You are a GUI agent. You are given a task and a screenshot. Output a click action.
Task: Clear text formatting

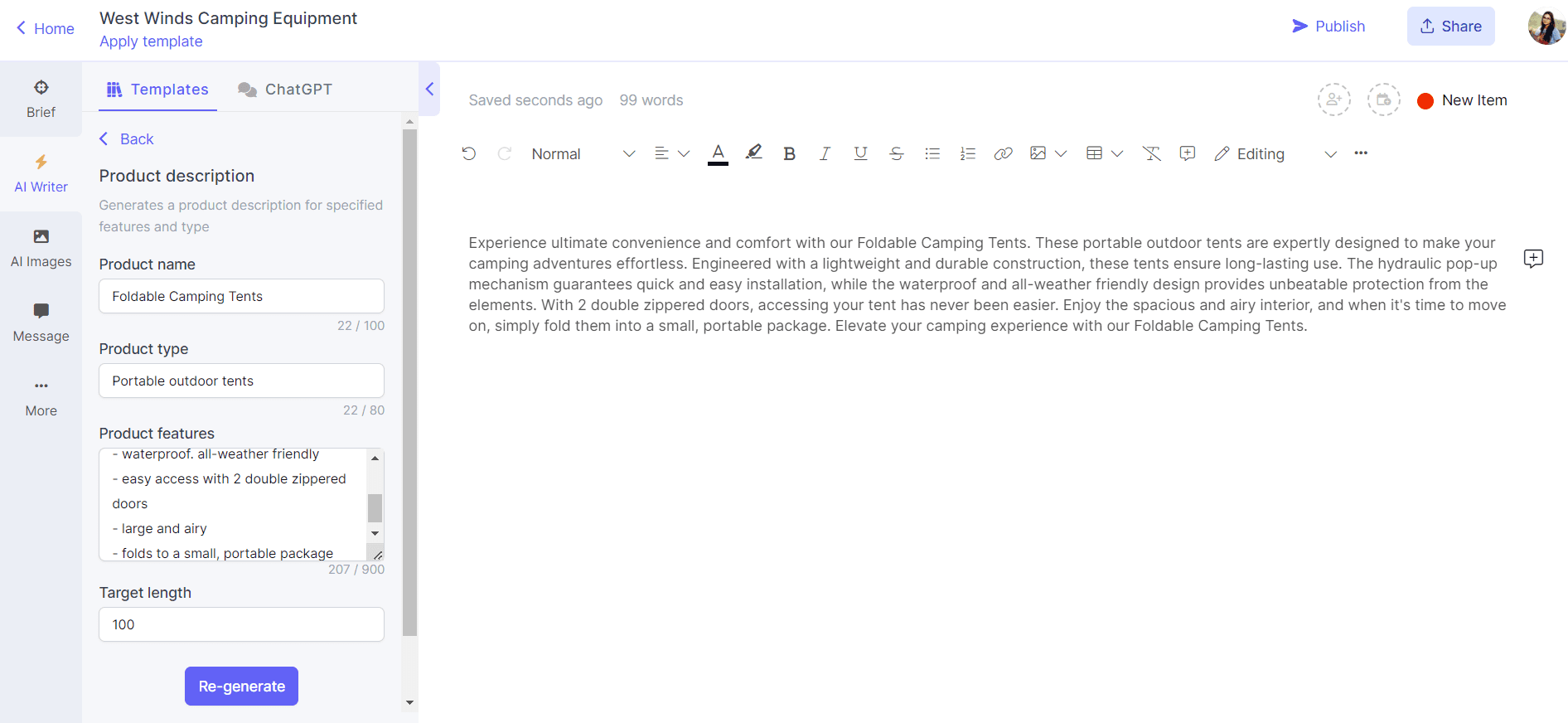click(1151, 153)
